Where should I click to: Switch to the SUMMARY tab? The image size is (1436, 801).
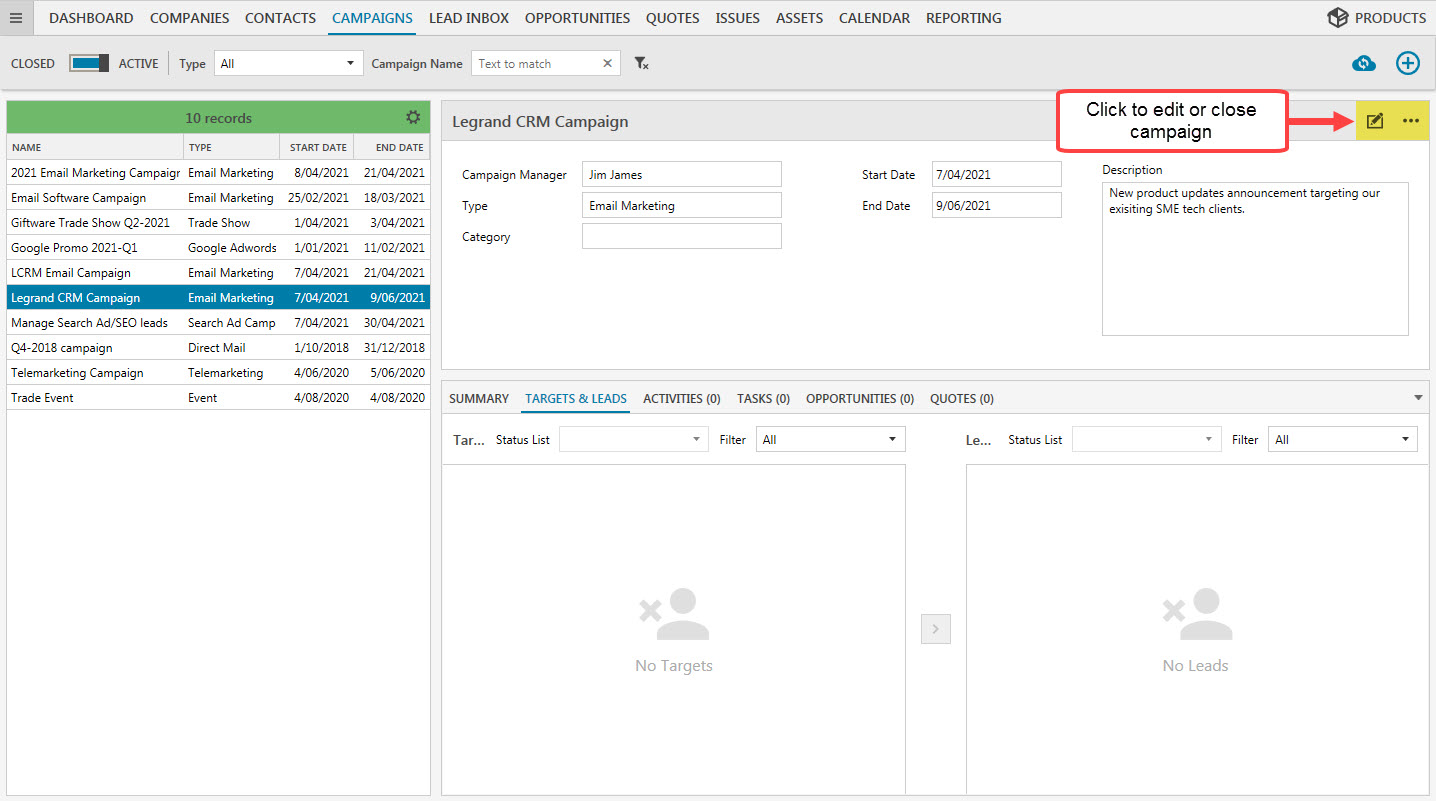479,398
